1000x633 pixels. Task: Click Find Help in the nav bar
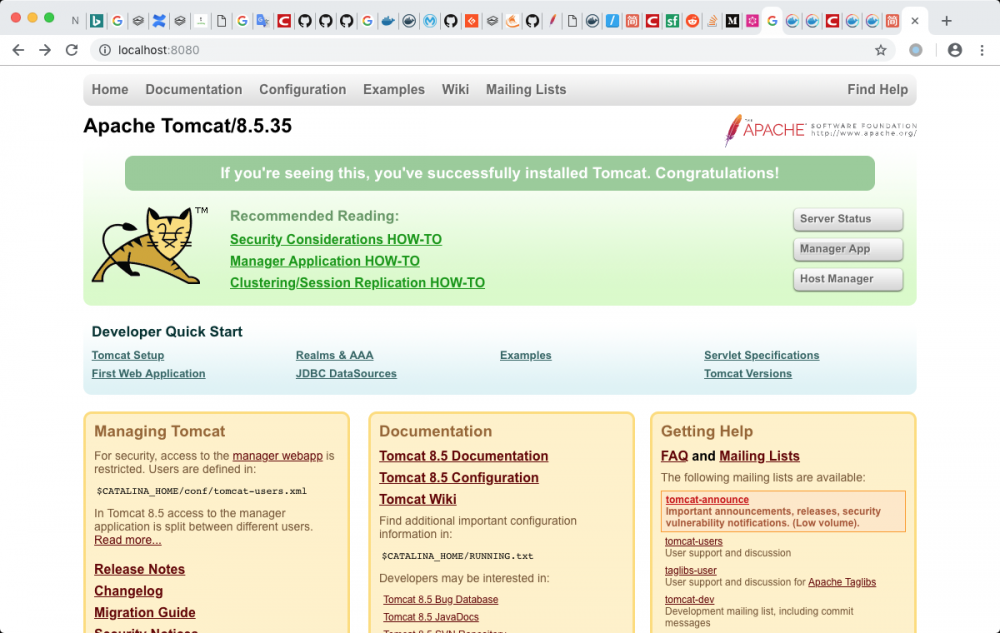coord(878,89)
